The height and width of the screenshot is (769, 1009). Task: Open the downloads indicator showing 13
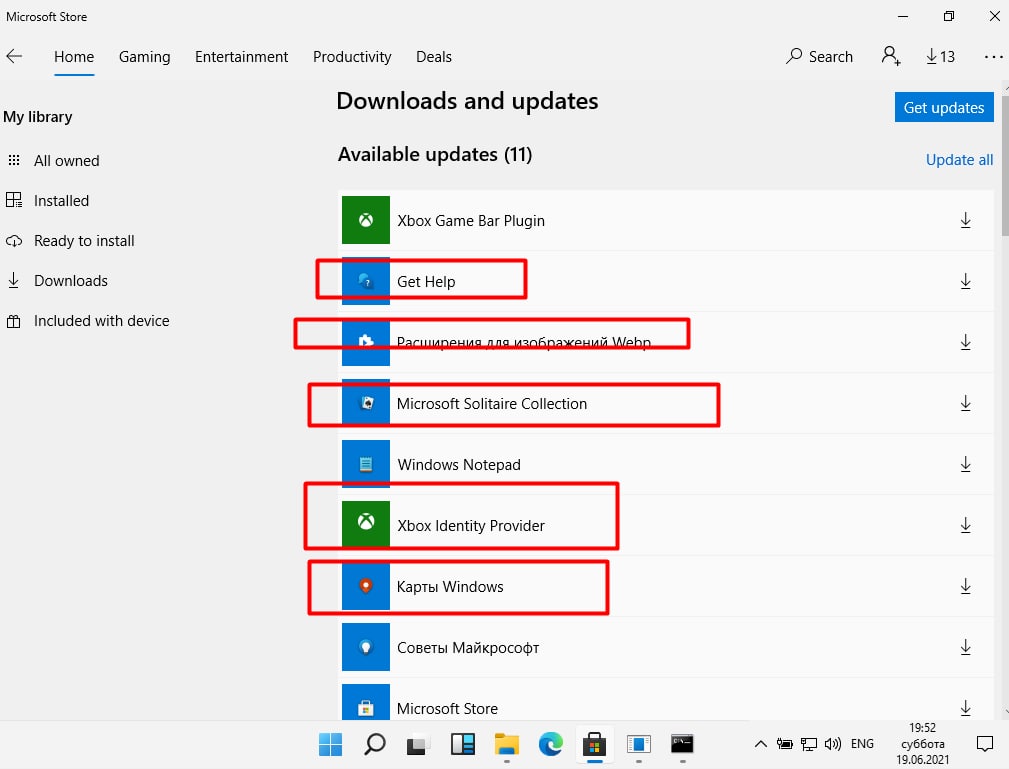[x=940, y=57]
